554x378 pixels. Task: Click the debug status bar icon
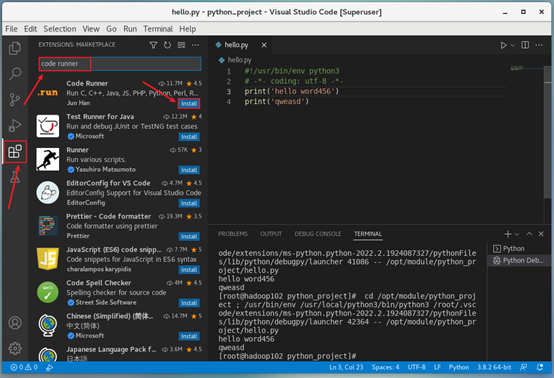point(49,367)
